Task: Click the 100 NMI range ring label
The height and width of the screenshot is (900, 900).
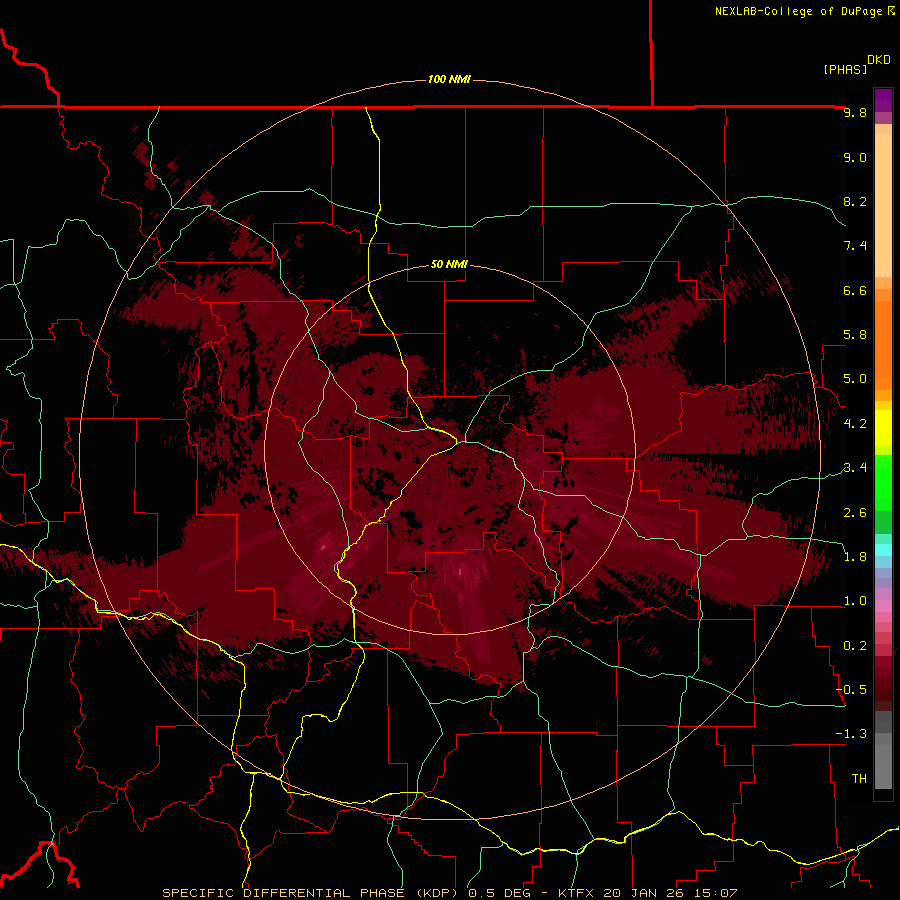Action: (x=449, y=79)
